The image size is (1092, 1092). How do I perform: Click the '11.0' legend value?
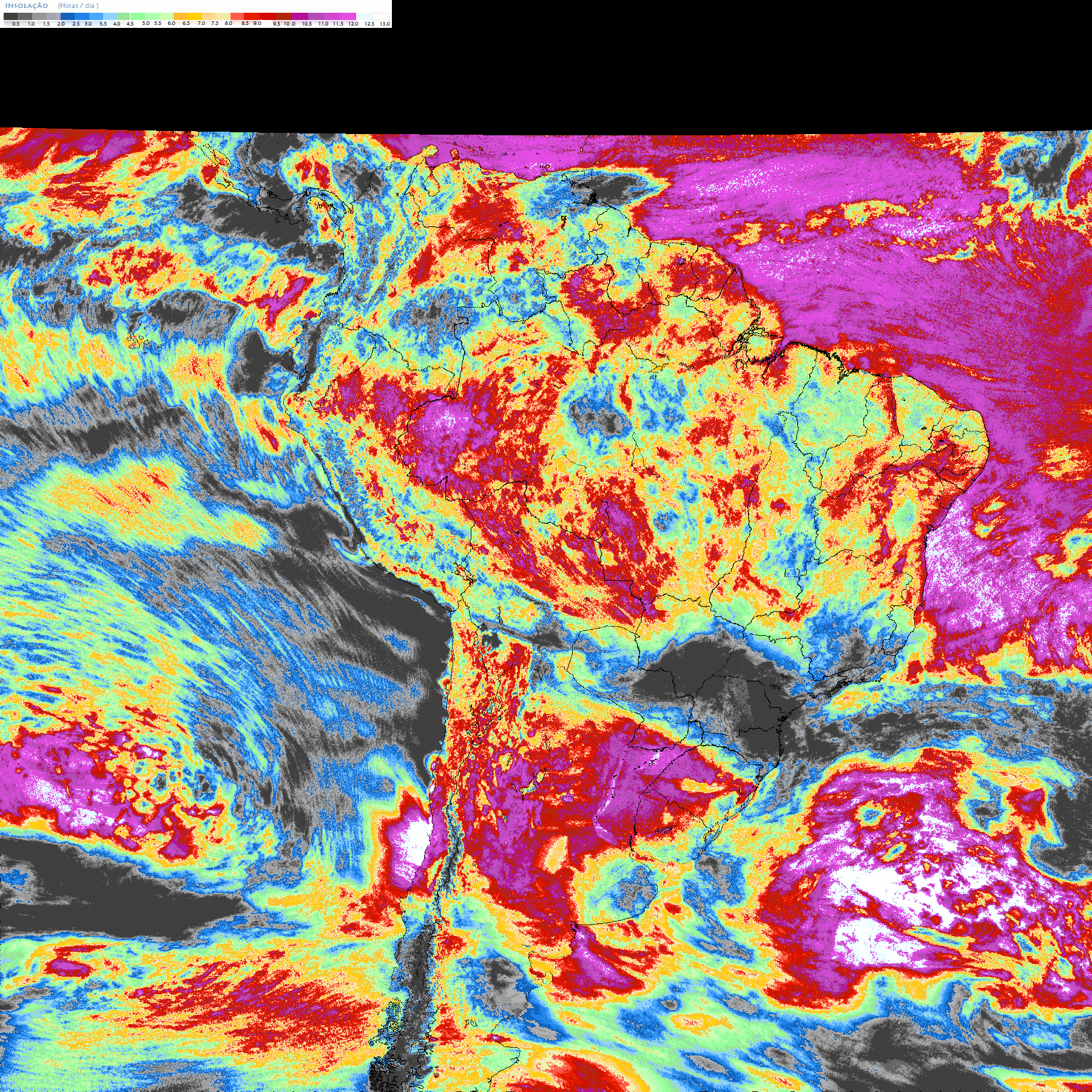point(323,24)
